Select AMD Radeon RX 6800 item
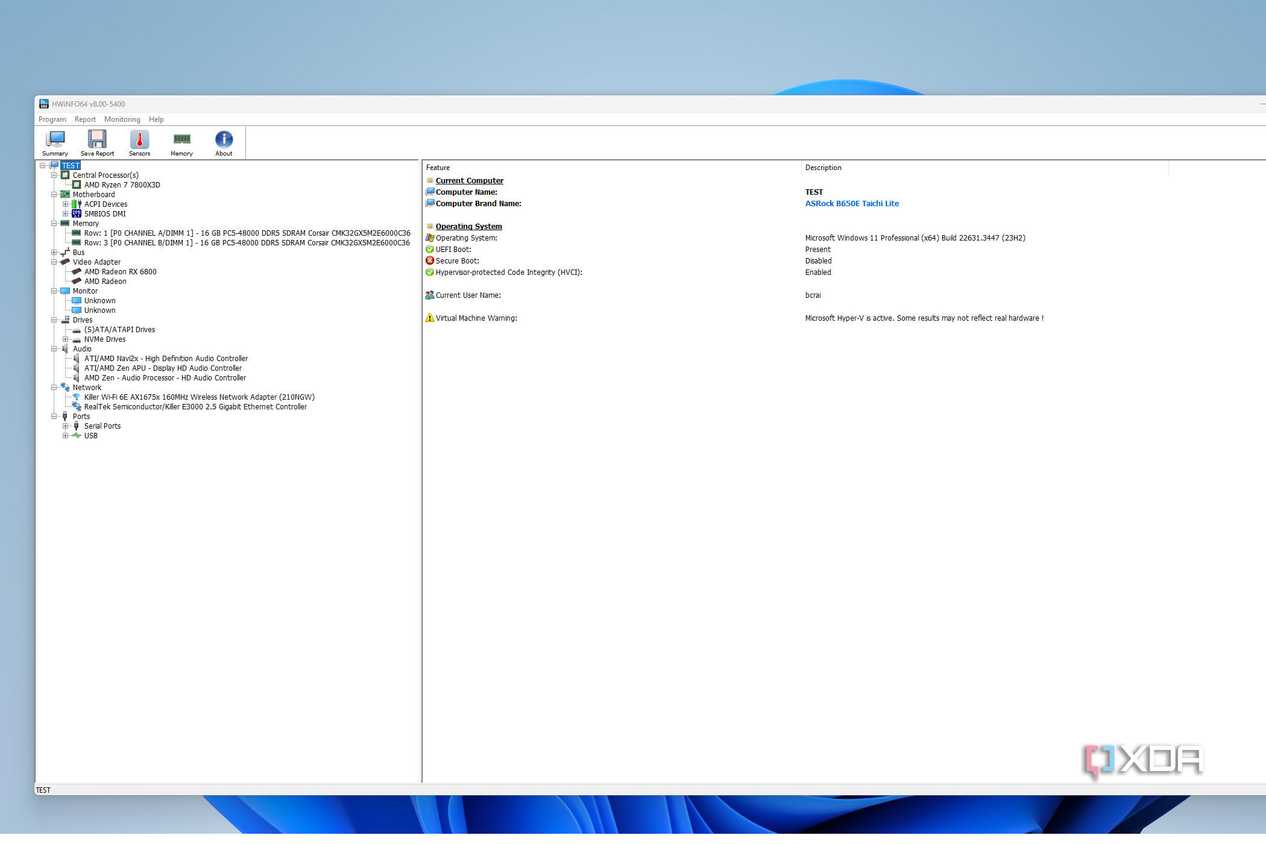Image resolution: width=1266 pixels, height=844 pixels. pos(120,272)
